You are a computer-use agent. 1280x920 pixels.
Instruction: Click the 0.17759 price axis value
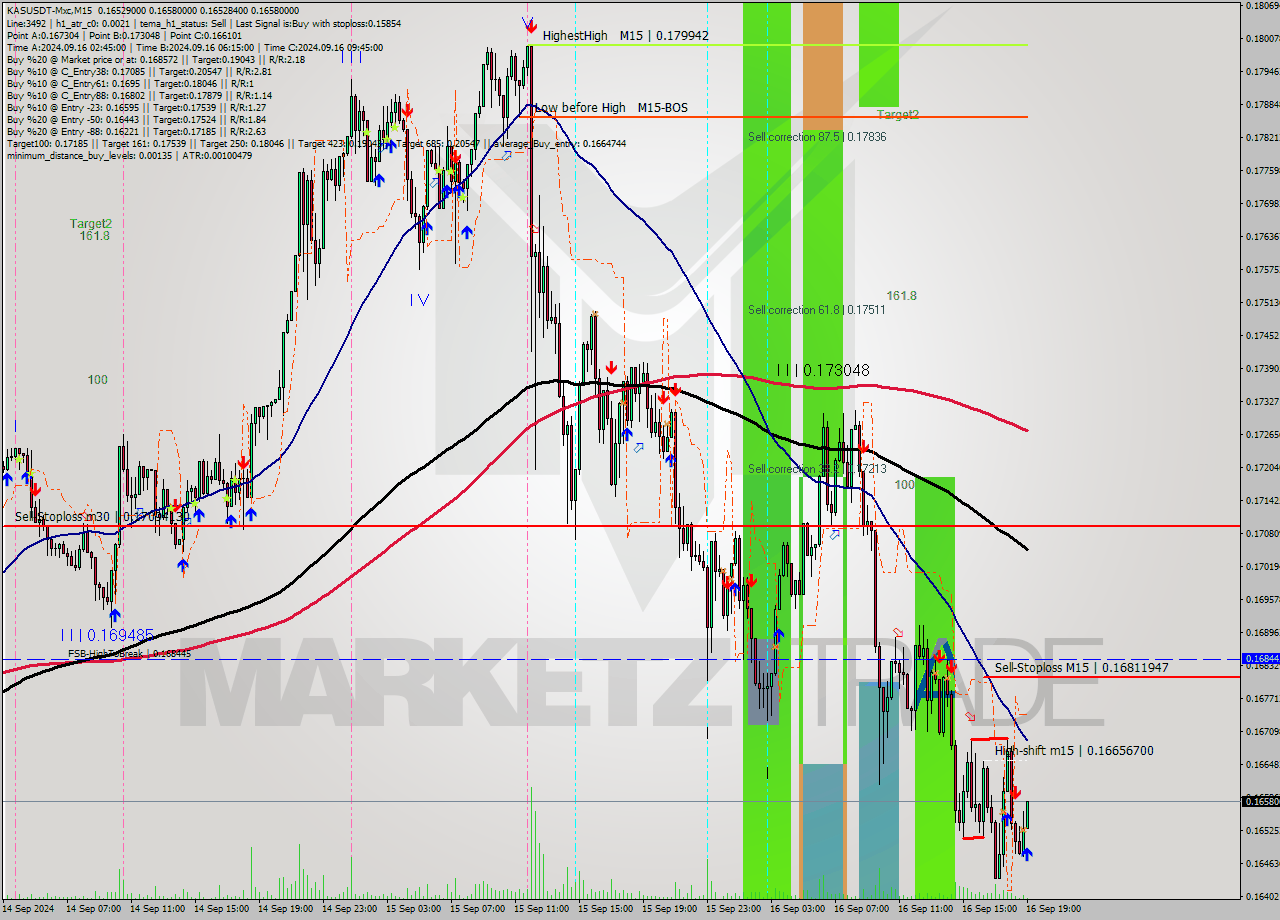[1263, 170]
